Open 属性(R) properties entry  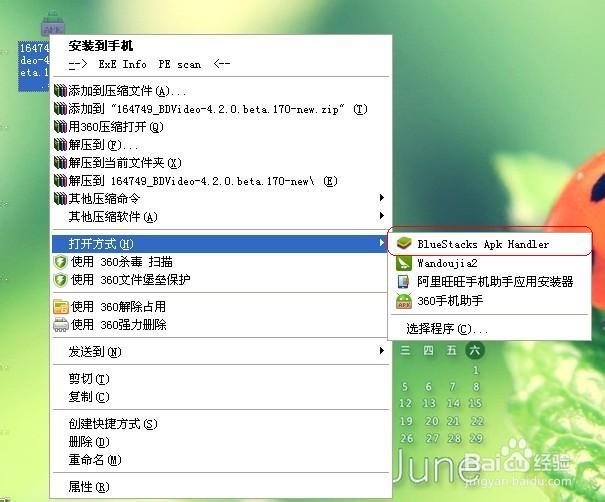click(x=221, y=487)
